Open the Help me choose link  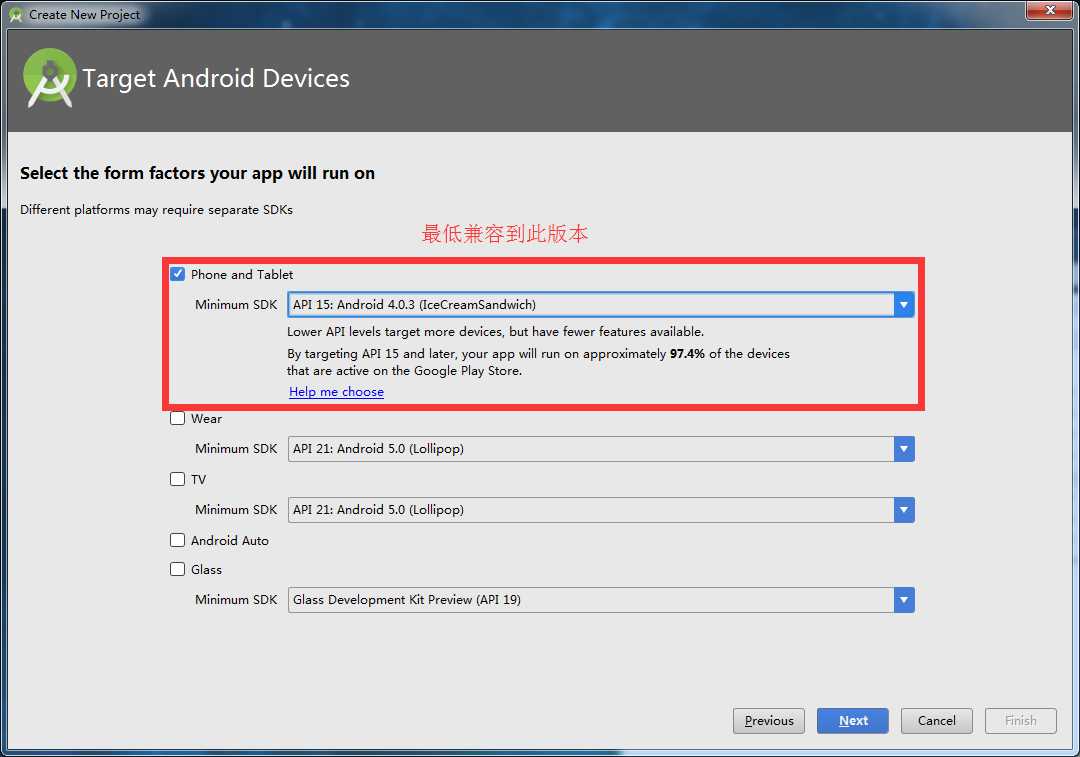[x=336, y=391]
